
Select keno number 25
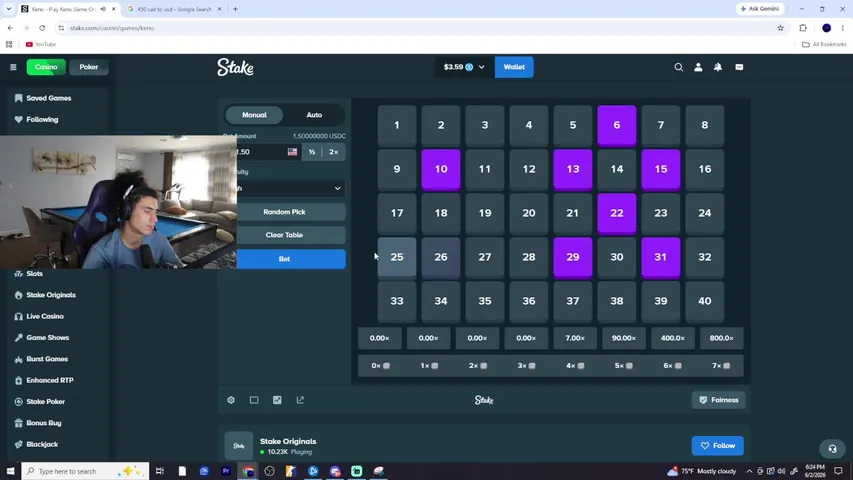397,257
